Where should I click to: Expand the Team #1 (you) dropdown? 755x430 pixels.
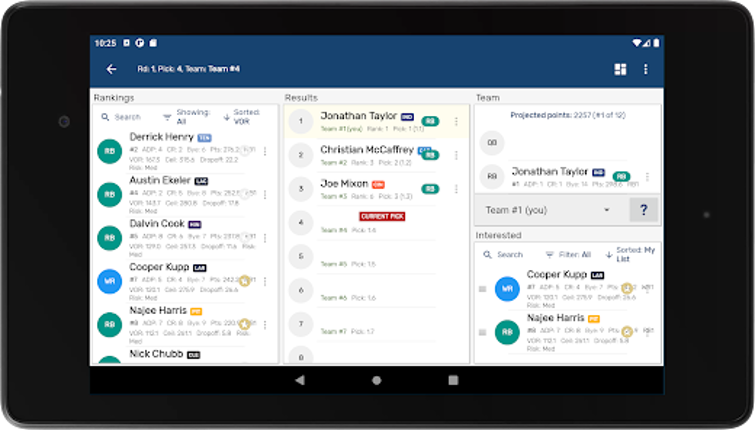549,211
